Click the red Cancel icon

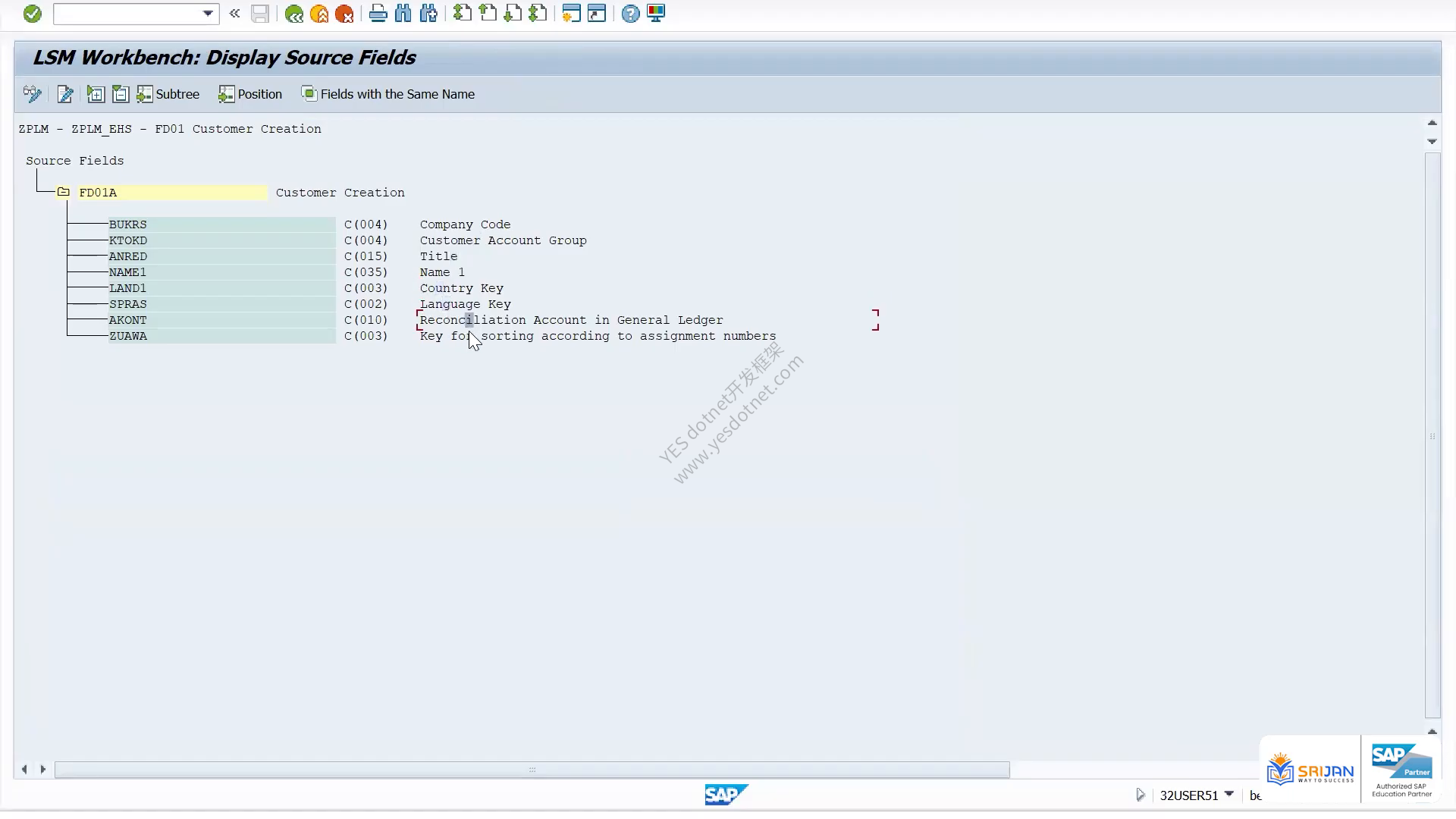(344, 14)
